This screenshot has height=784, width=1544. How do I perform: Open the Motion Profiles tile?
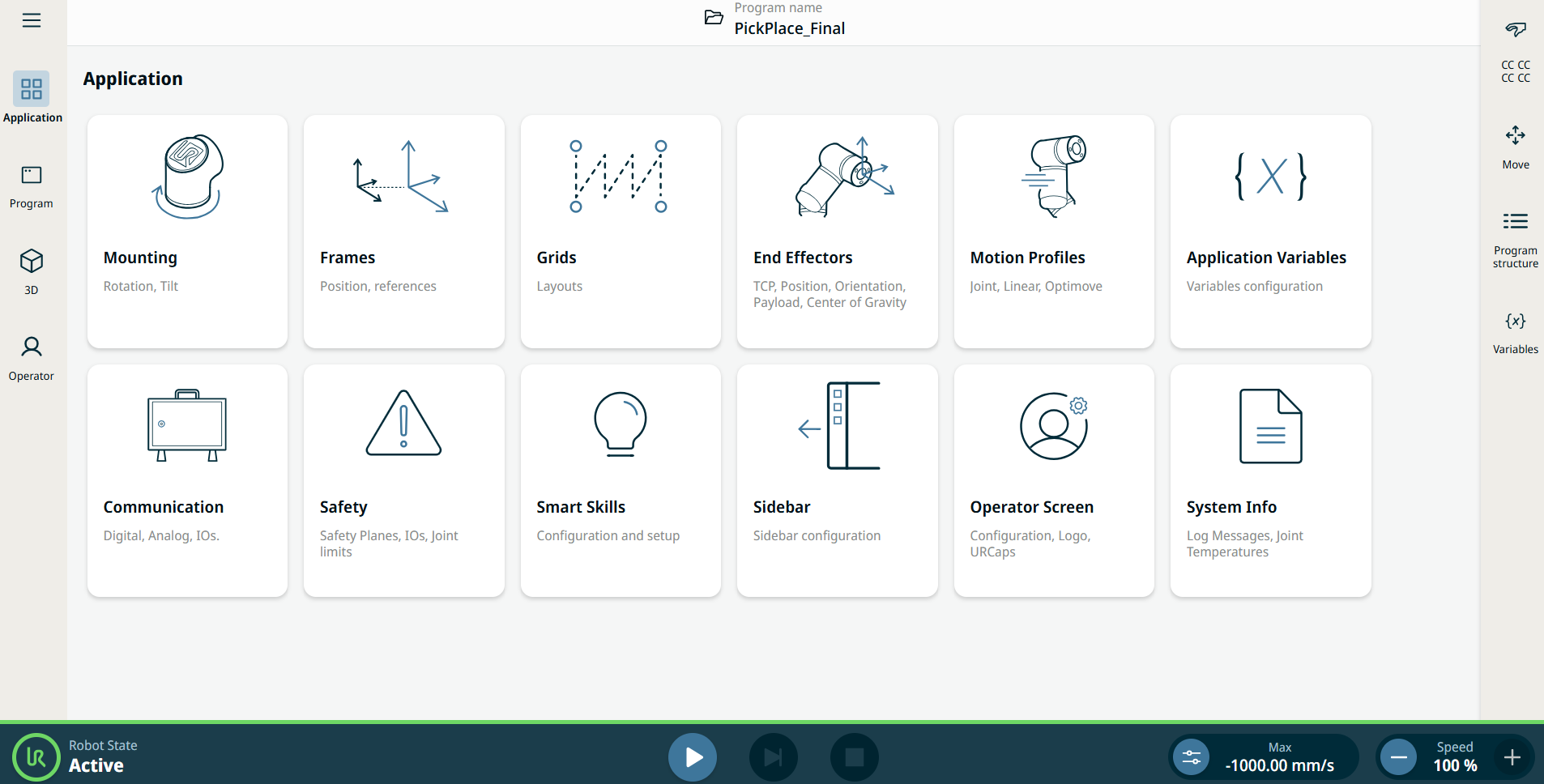1054,231
